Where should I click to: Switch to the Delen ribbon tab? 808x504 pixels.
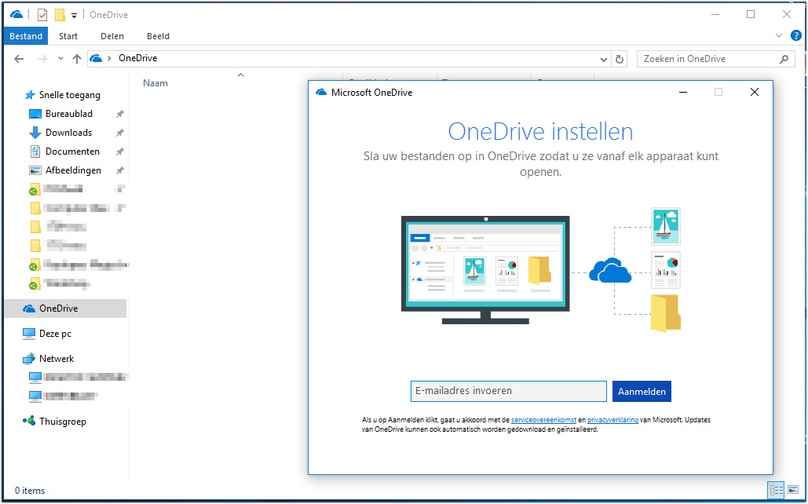pos(112,36)
